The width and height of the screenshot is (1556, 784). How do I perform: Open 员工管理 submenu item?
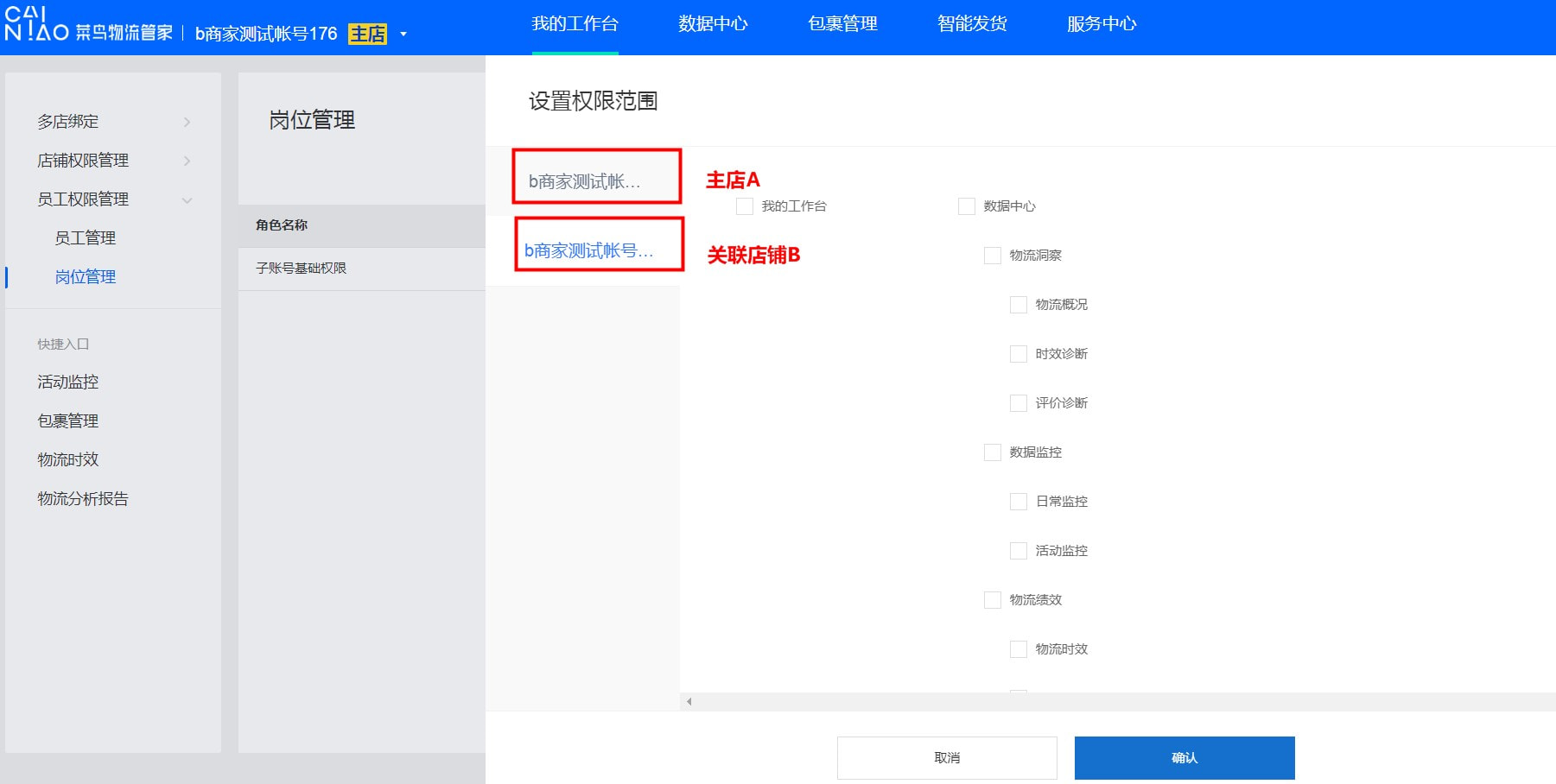point(86,238)
